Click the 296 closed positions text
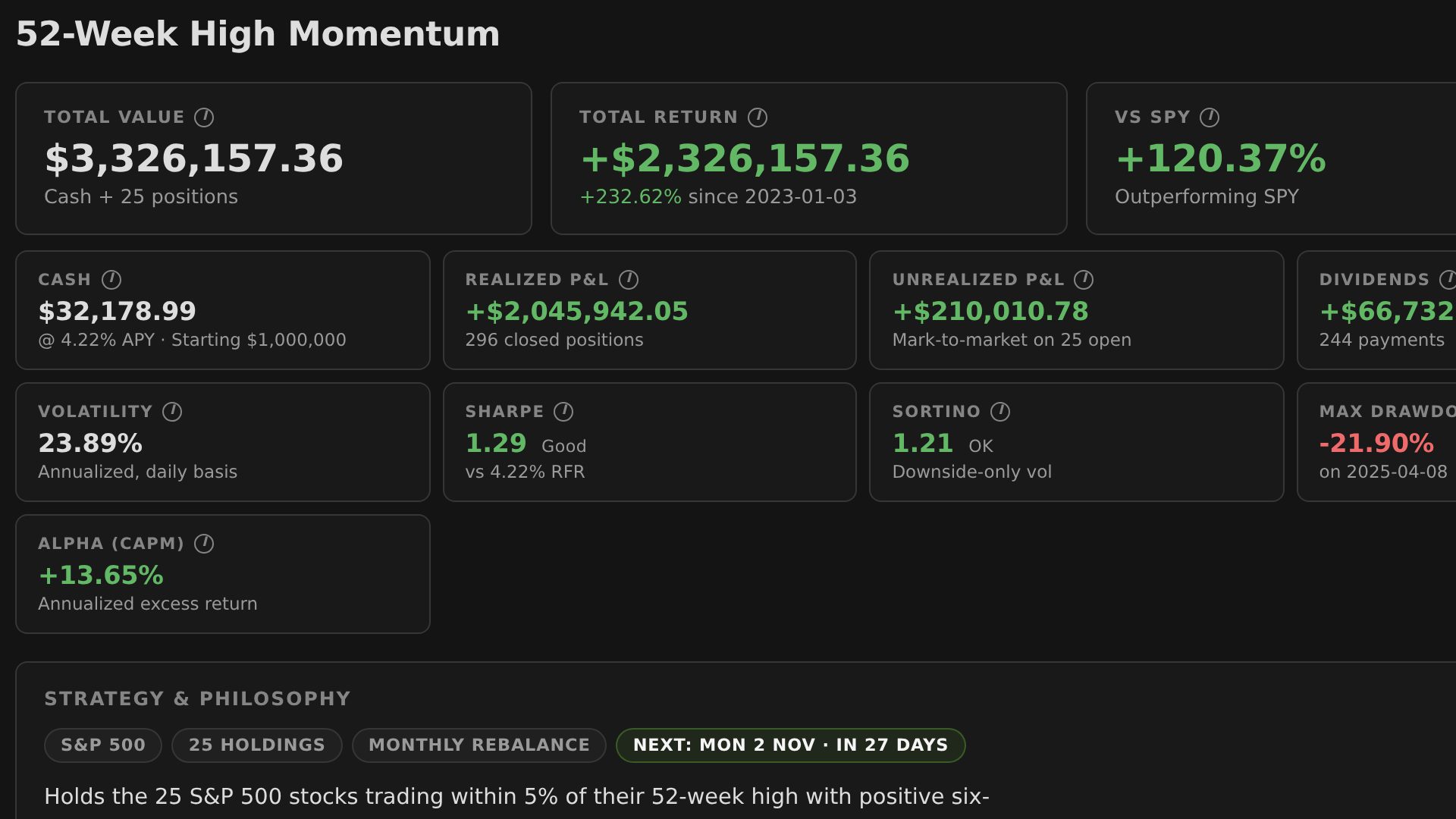Viewport: 1456px width, 819px height. point(554,340)
